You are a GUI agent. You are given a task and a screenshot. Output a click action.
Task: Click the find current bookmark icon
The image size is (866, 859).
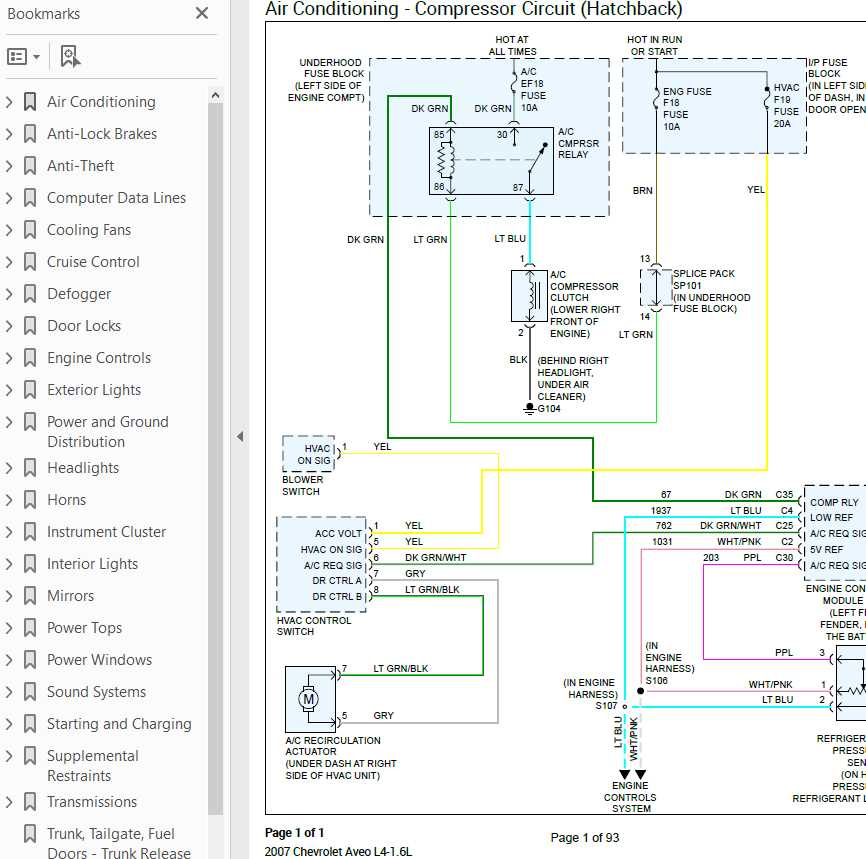[70, 56]
